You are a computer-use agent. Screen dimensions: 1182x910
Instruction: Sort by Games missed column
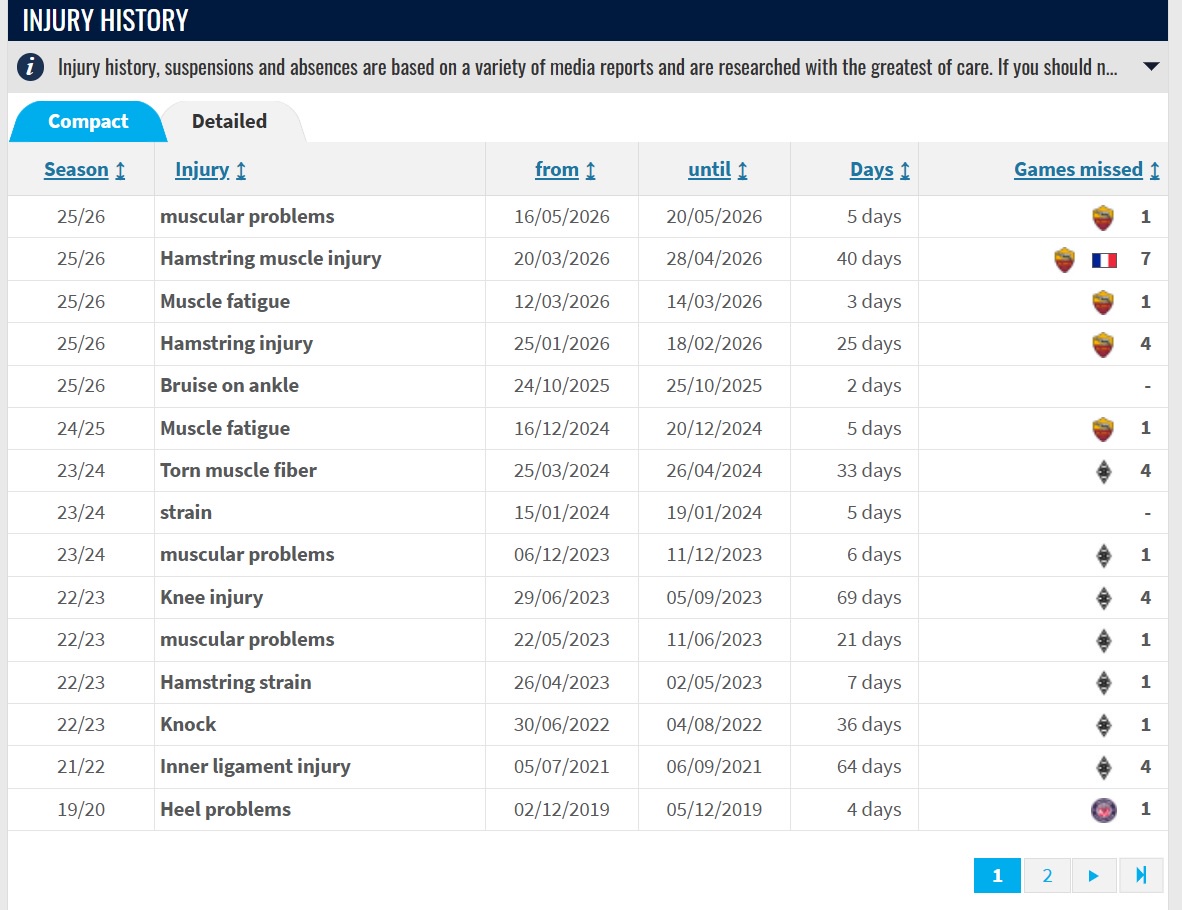[x=1086, y=170]
